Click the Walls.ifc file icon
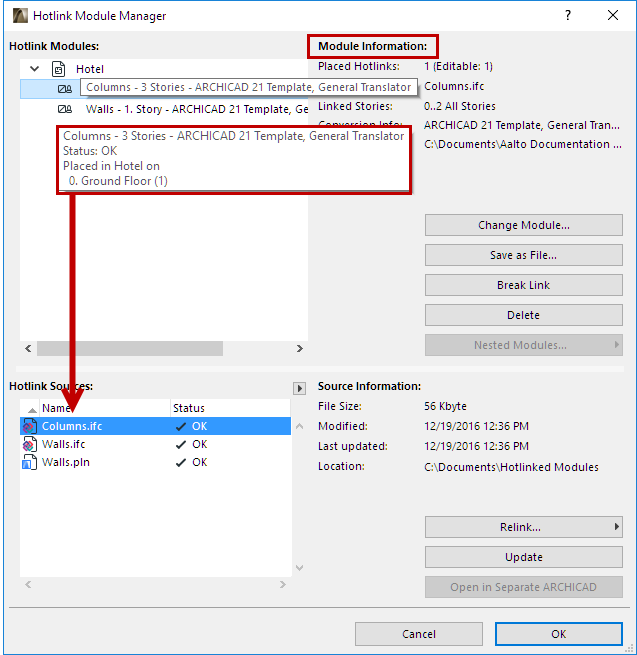The width and height of the screenshot is (637, 655). [x=29, y=444]
